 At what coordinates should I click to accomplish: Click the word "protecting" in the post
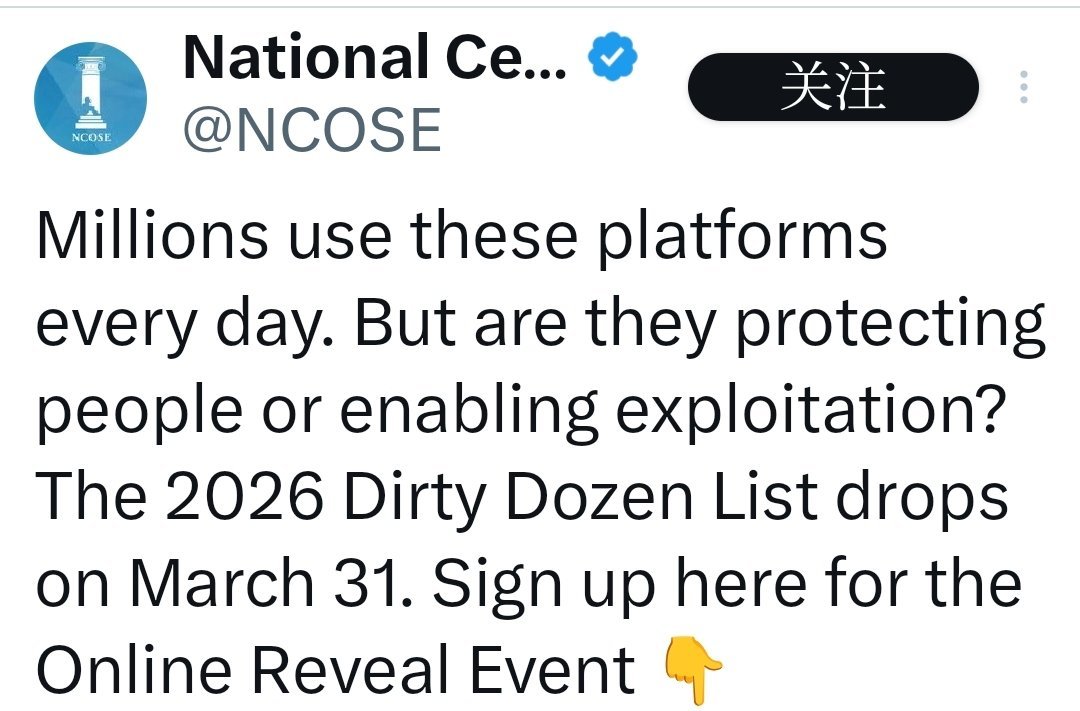[890, 325]
